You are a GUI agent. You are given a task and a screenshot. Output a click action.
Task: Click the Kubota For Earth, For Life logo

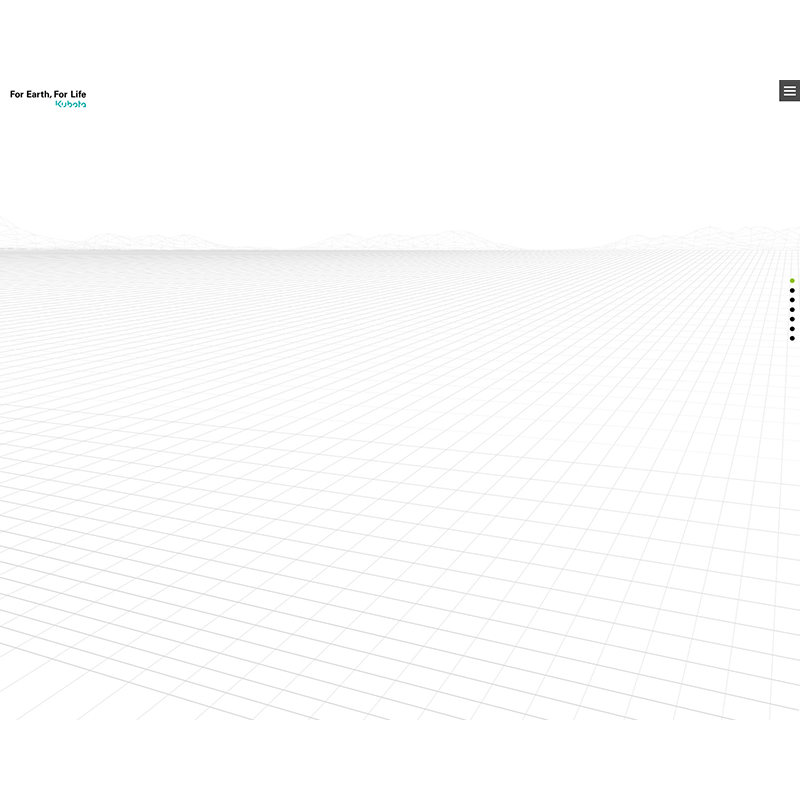tap(48, 98)
